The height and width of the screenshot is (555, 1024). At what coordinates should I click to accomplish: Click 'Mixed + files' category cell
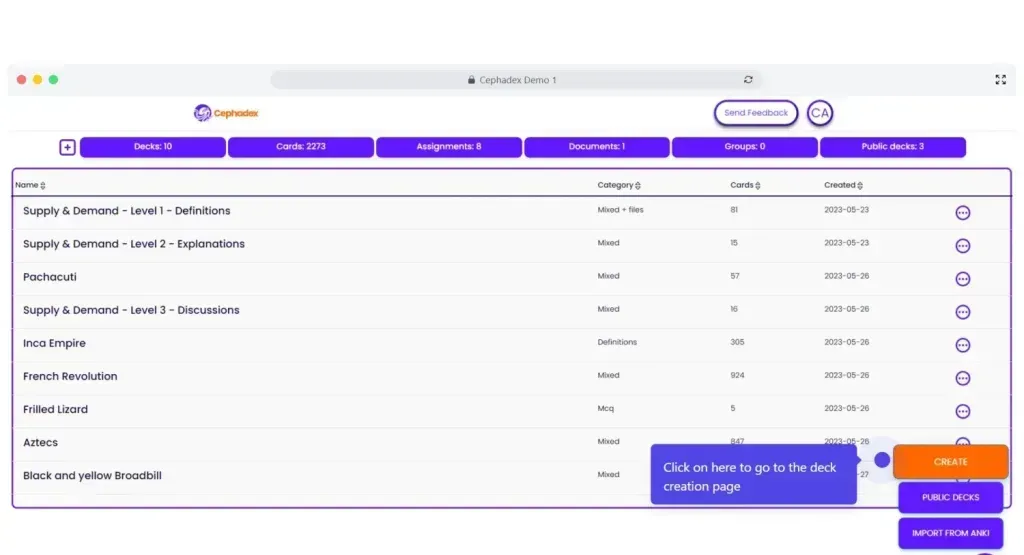tap(620, 210)
